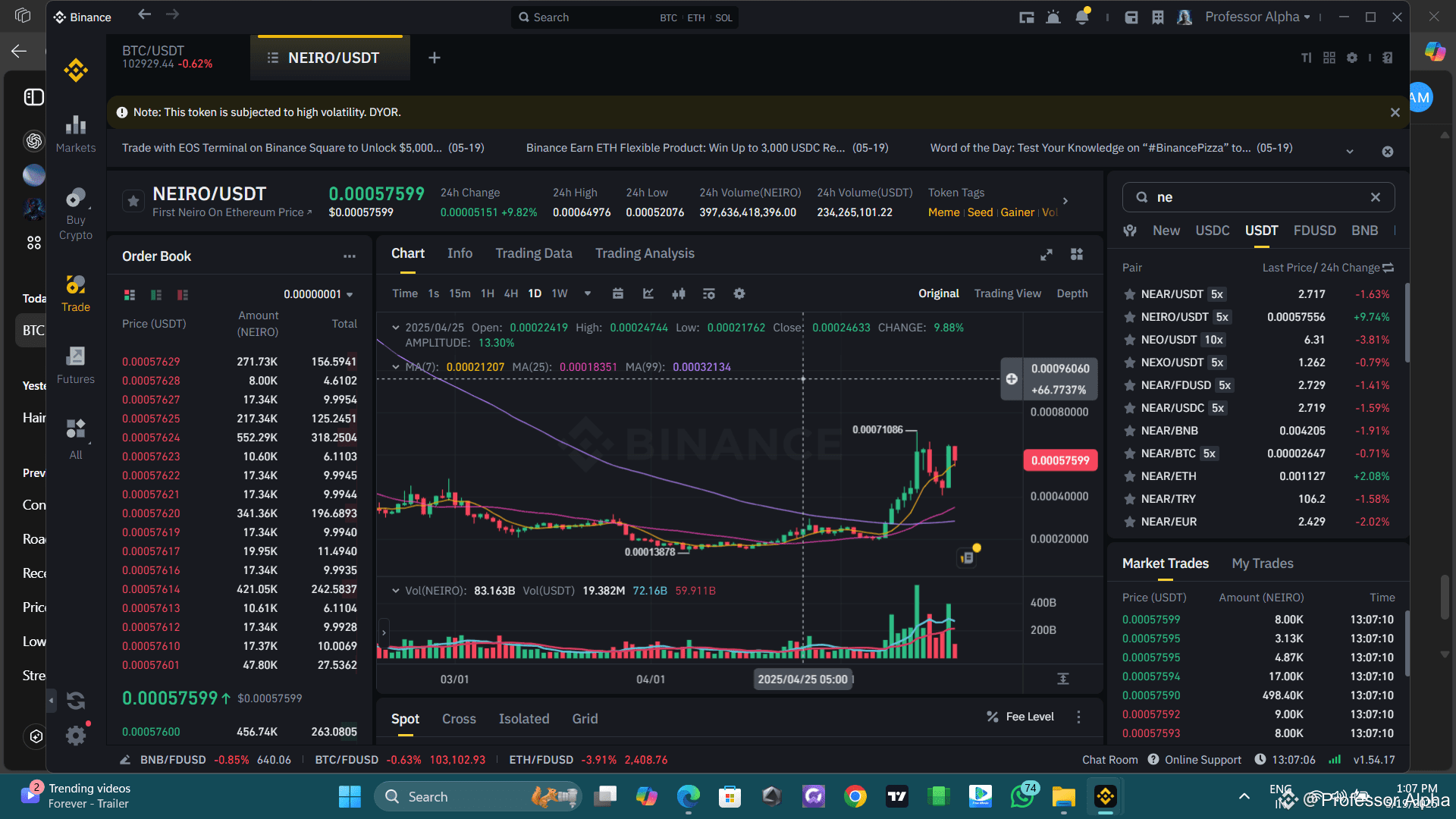
Task: Select the 4H time interval
Action: point(511,293)
